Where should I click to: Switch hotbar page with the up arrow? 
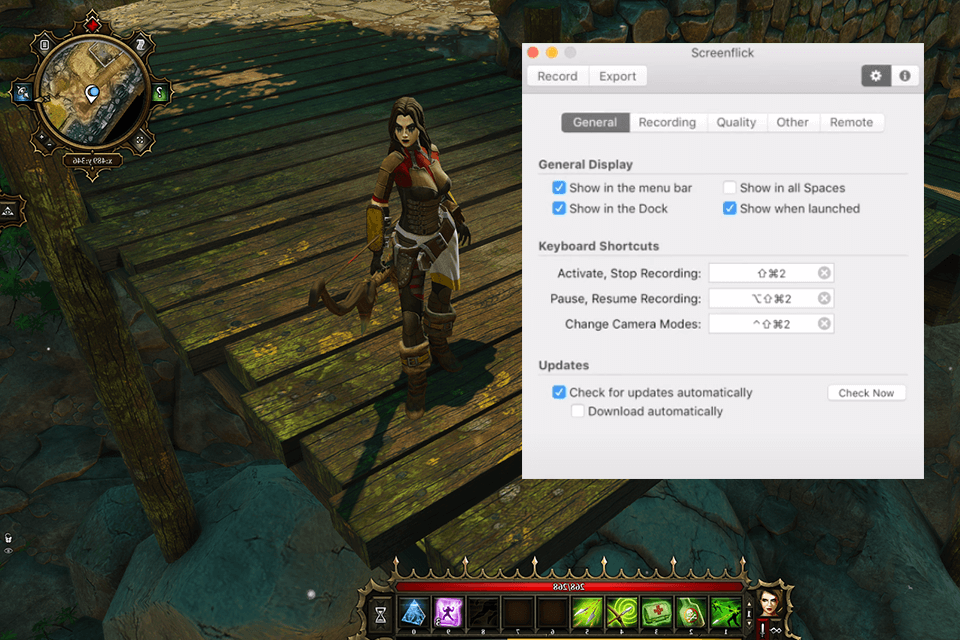(x=749, y=604)
